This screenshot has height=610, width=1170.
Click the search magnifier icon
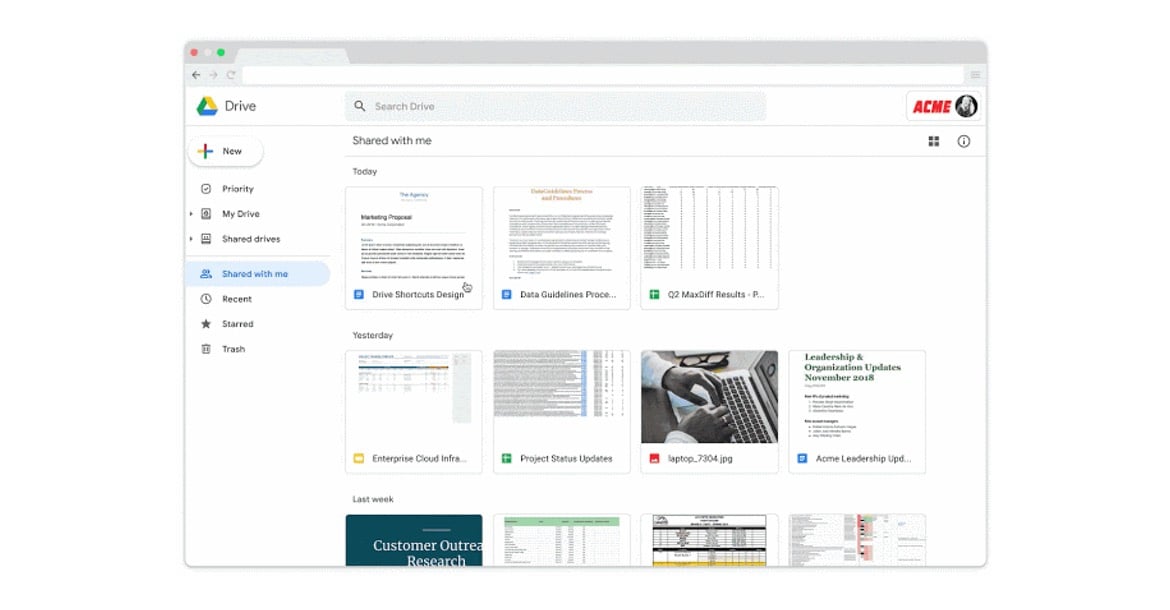[360, 106]
